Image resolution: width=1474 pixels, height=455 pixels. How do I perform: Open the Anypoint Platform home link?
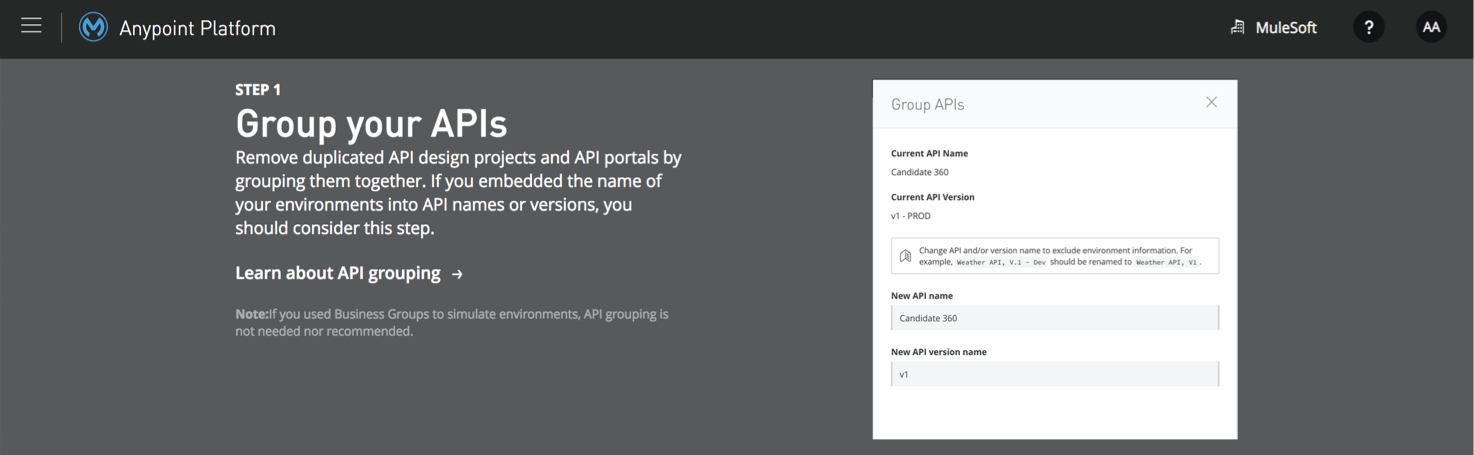coord(197,28)
